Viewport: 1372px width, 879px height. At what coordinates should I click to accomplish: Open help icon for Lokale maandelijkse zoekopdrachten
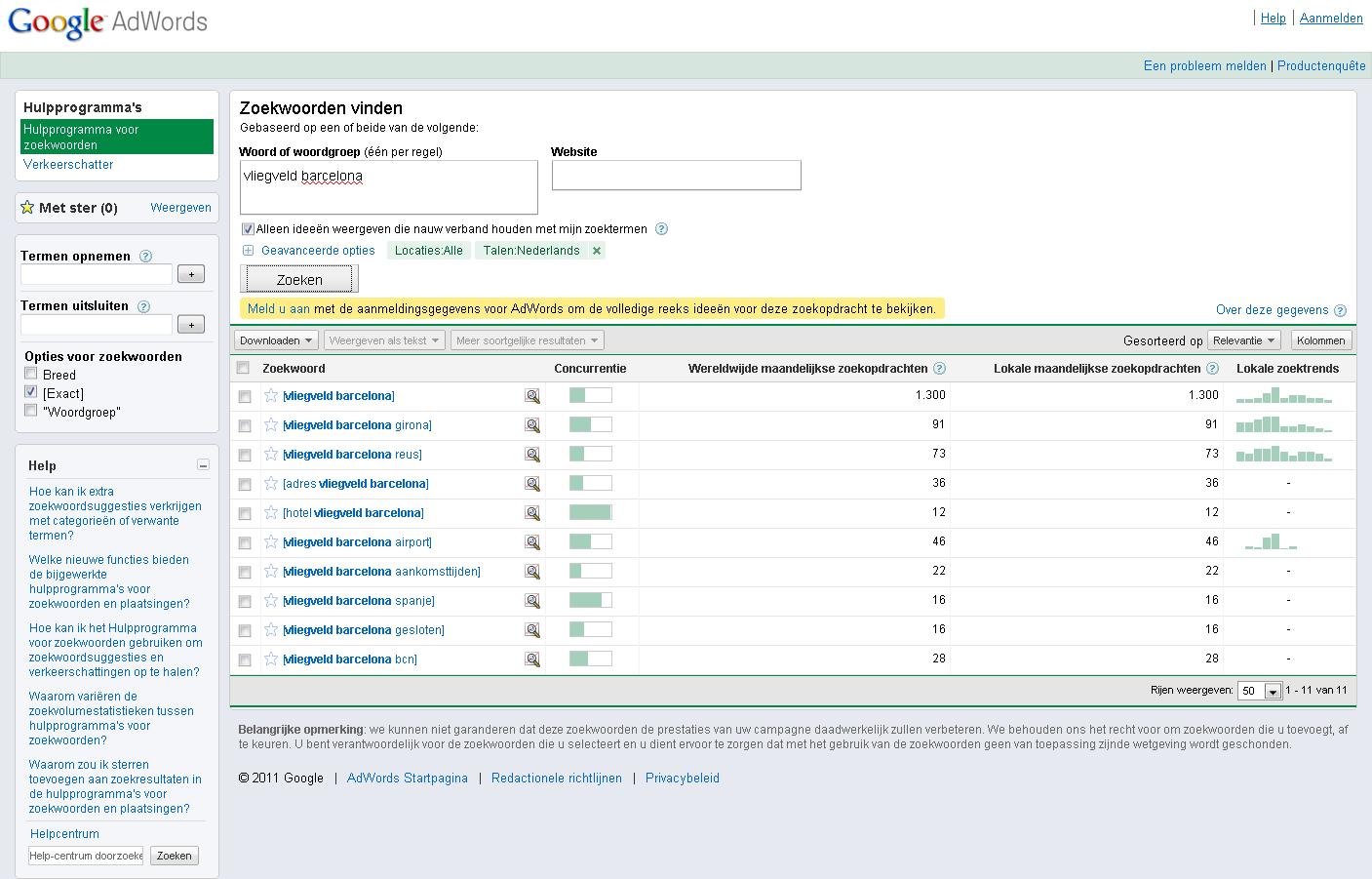tap(1212, 369)
